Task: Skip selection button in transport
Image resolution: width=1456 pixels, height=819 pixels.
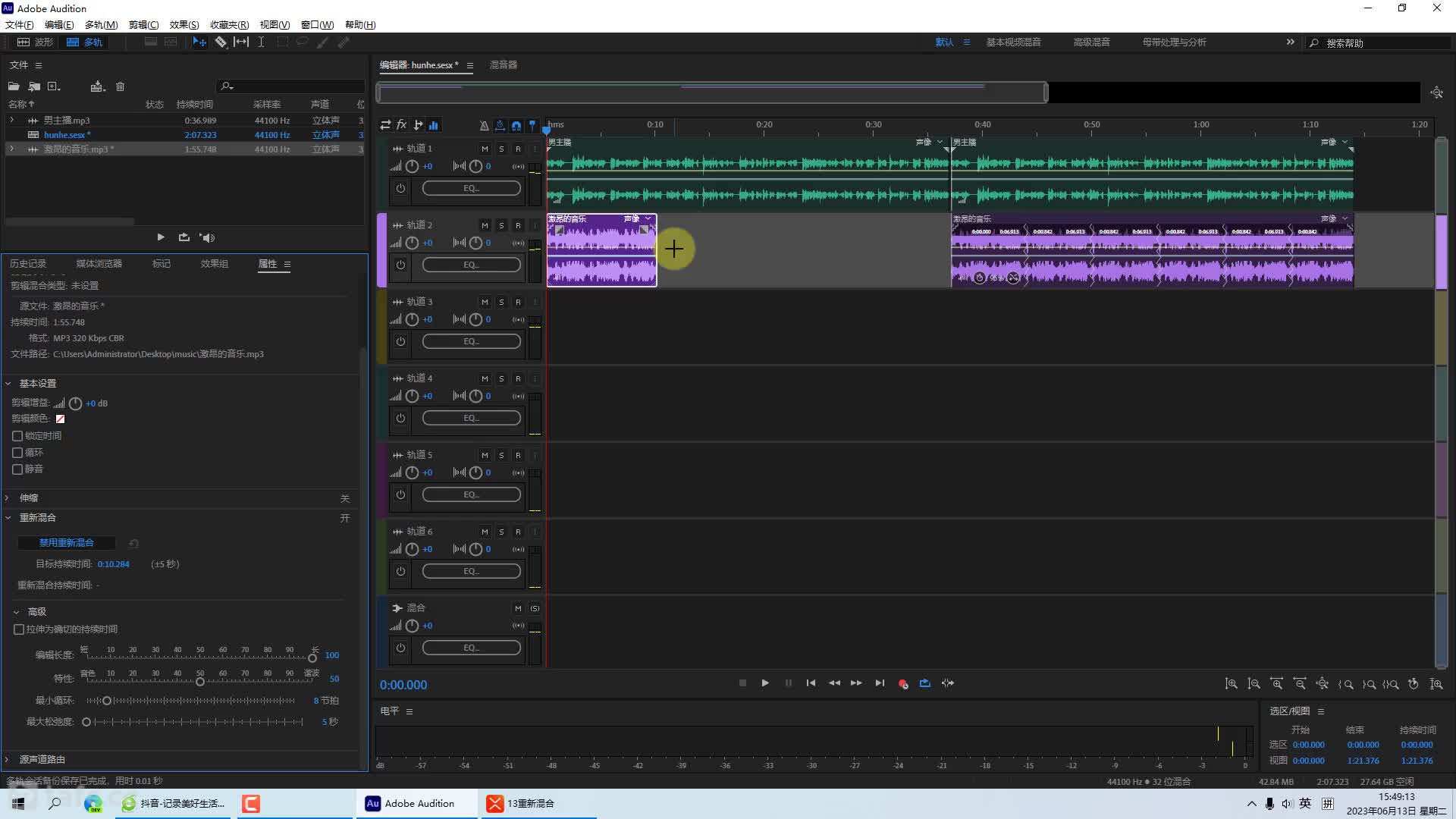Action: click(x=948, y=683)
